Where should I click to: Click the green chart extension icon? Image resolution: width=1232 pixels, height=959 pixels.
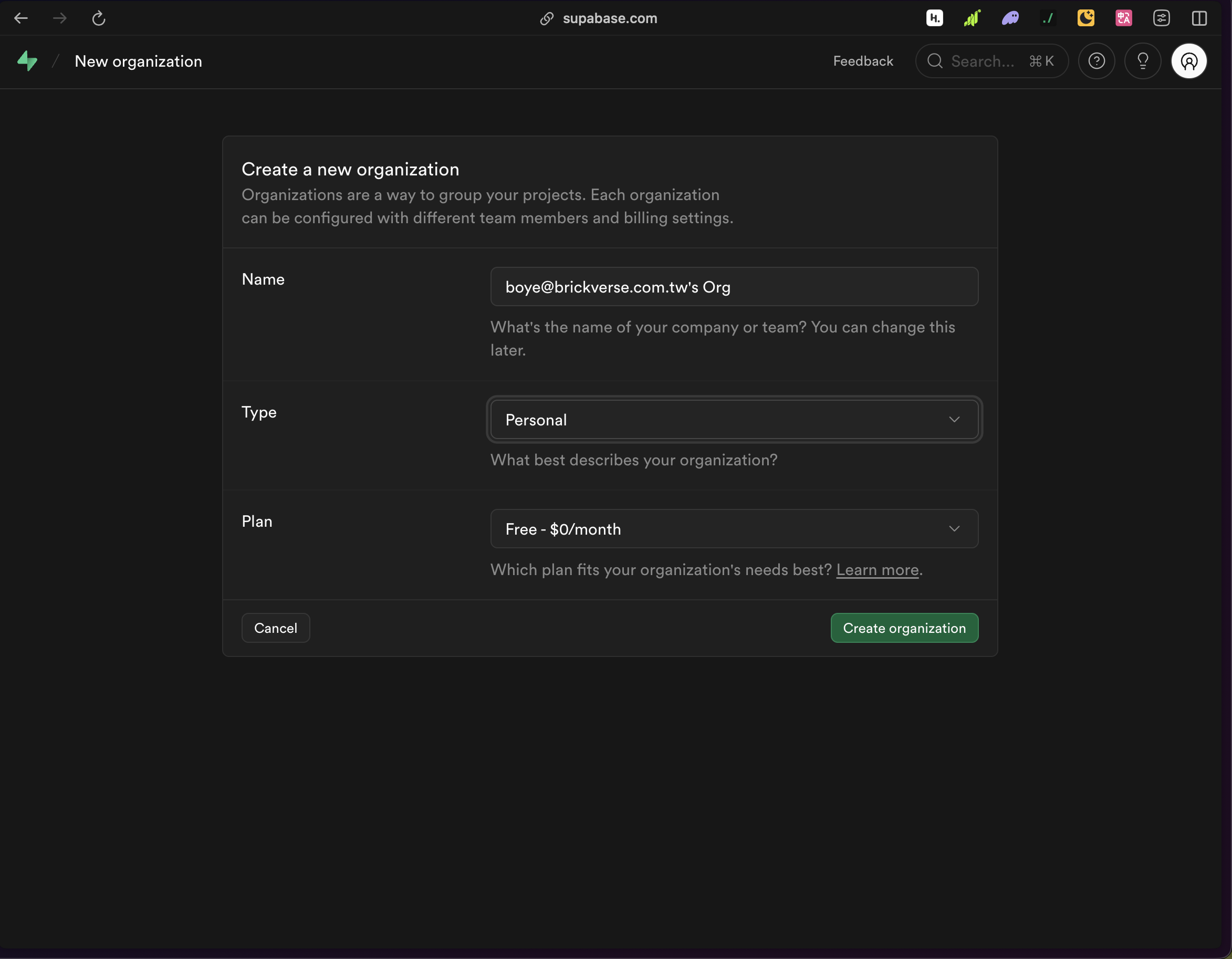click(972, 18)
